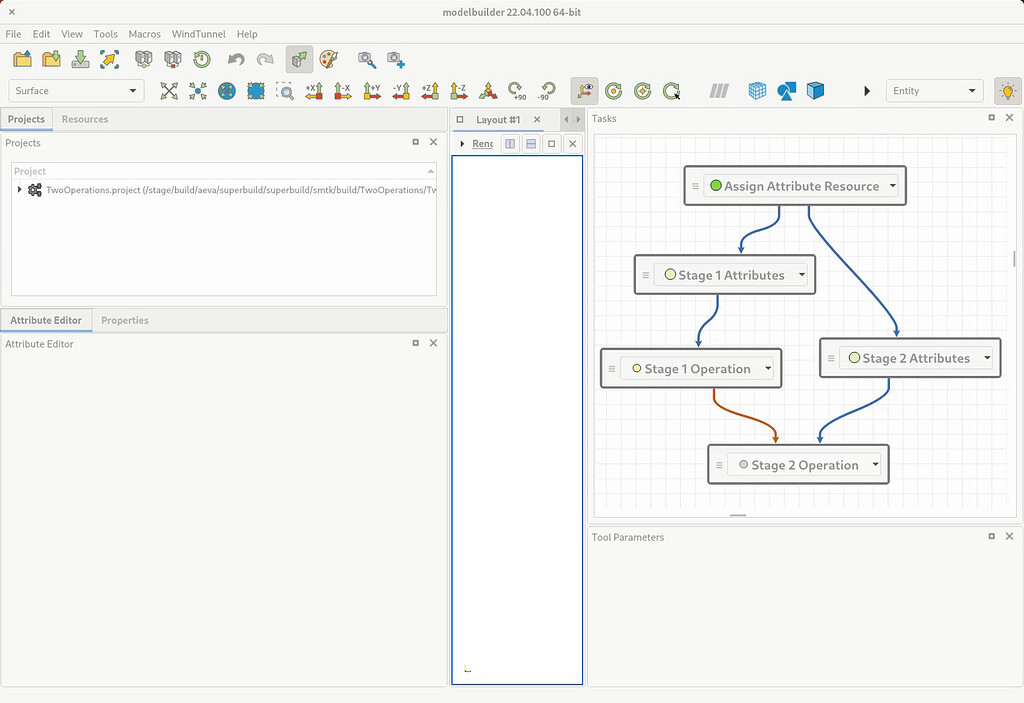Click the isometric view axes icon
Screen dimensions: 1024x703
[488, 91]
